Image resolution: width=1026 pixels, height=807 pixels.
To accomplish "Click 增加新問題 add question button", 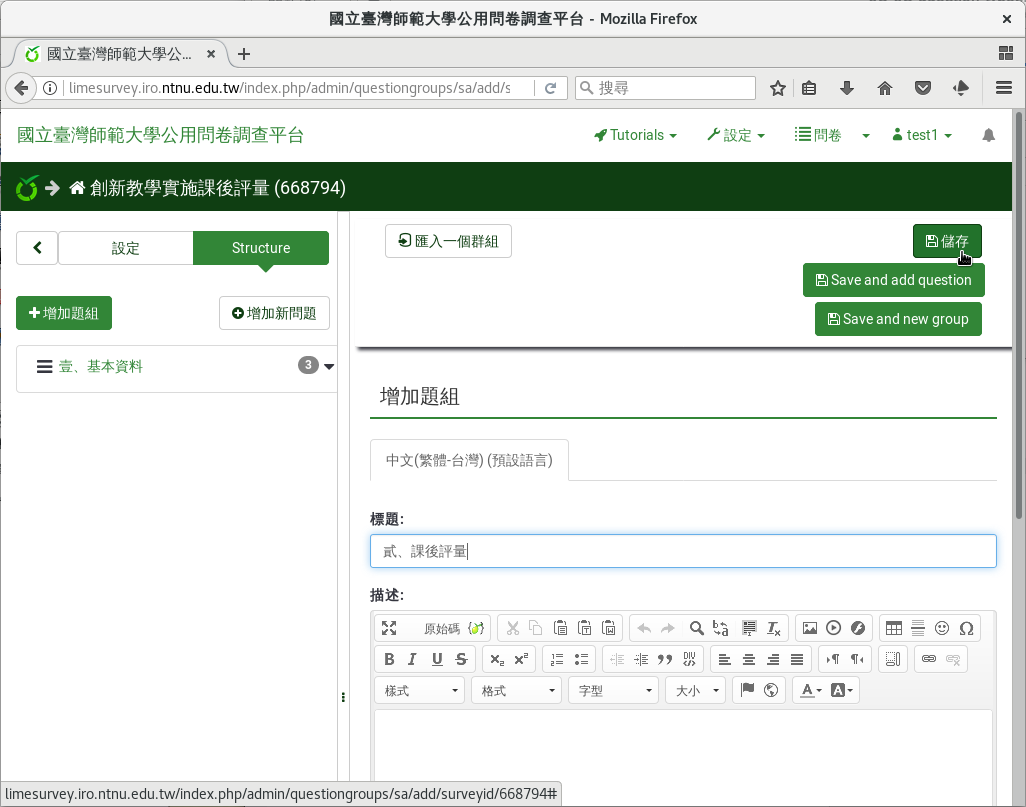I will coord(274,313).
